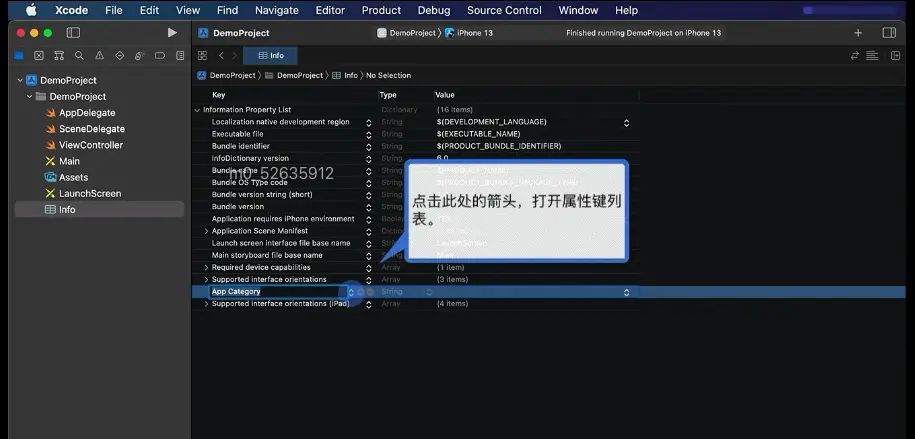Choose the iPhone 13 run destination

point(469,33)
